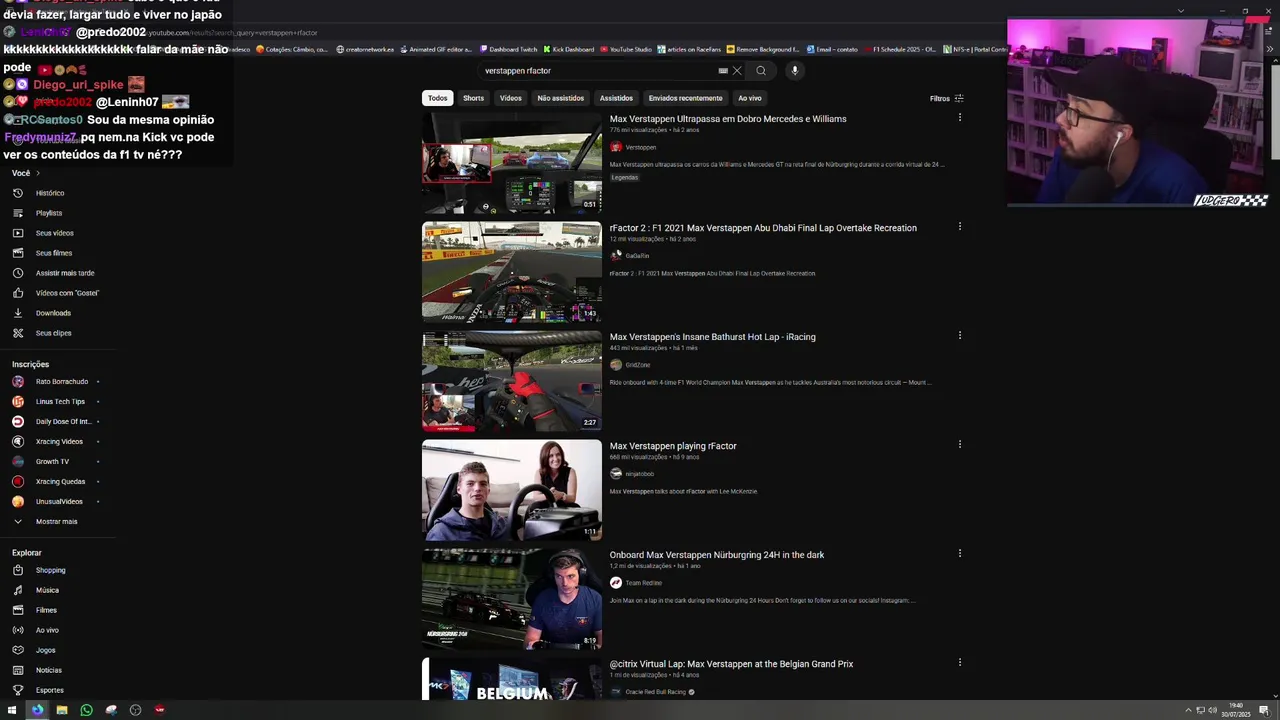Open Vídeos com "Gostei" list
The height and width of the screenshot is (720, 1280).
67,293
